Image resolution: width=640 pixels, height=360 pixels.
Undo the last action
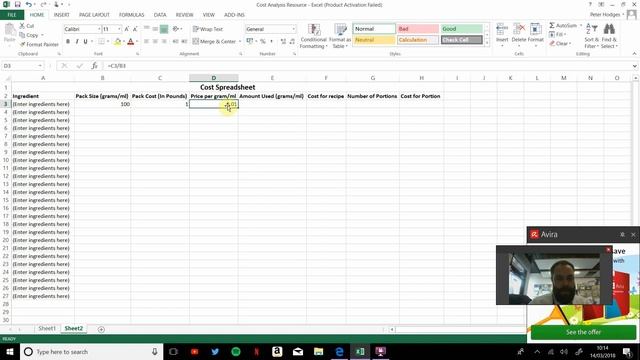coord(29,4)
